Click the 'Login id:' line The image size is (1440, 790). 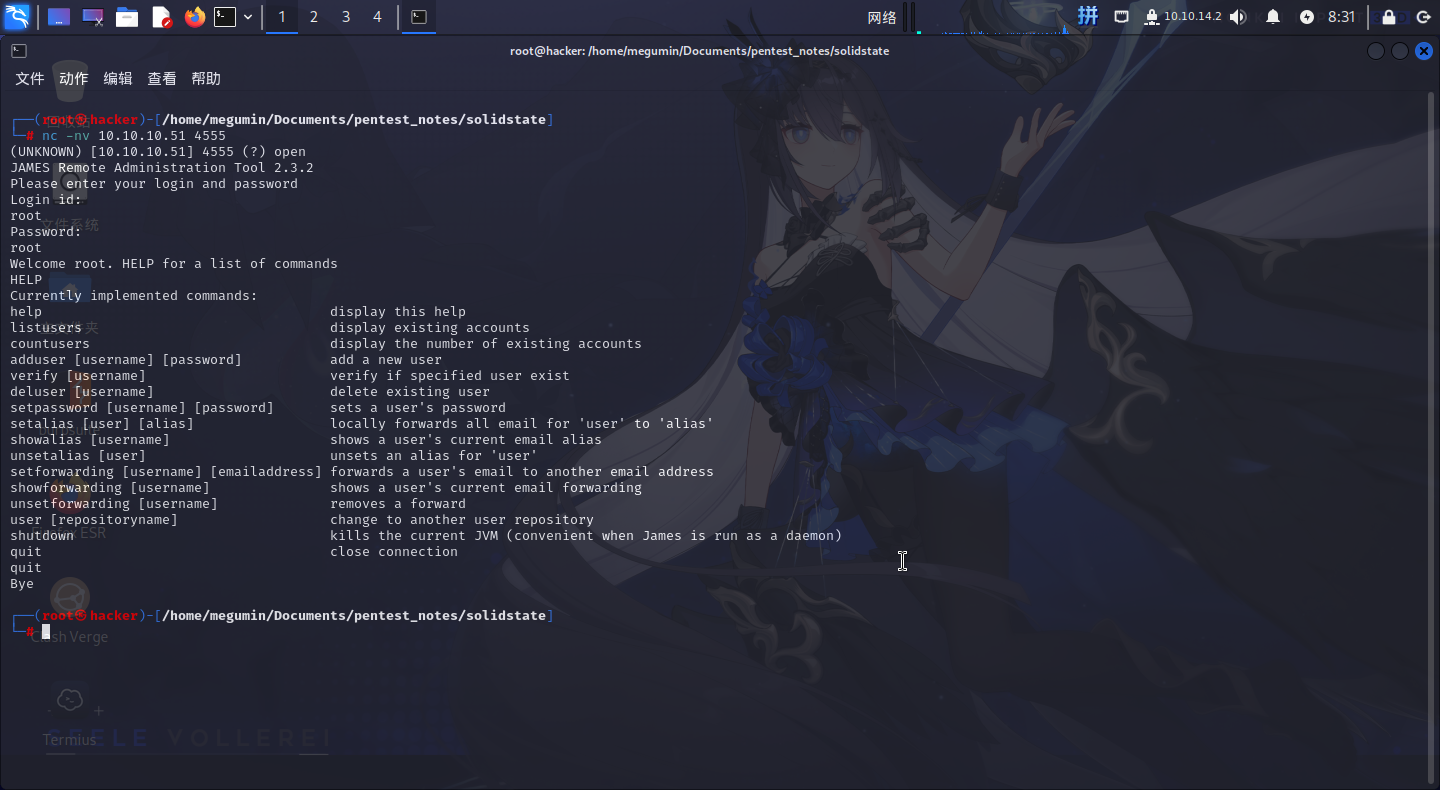pos(46,200)
